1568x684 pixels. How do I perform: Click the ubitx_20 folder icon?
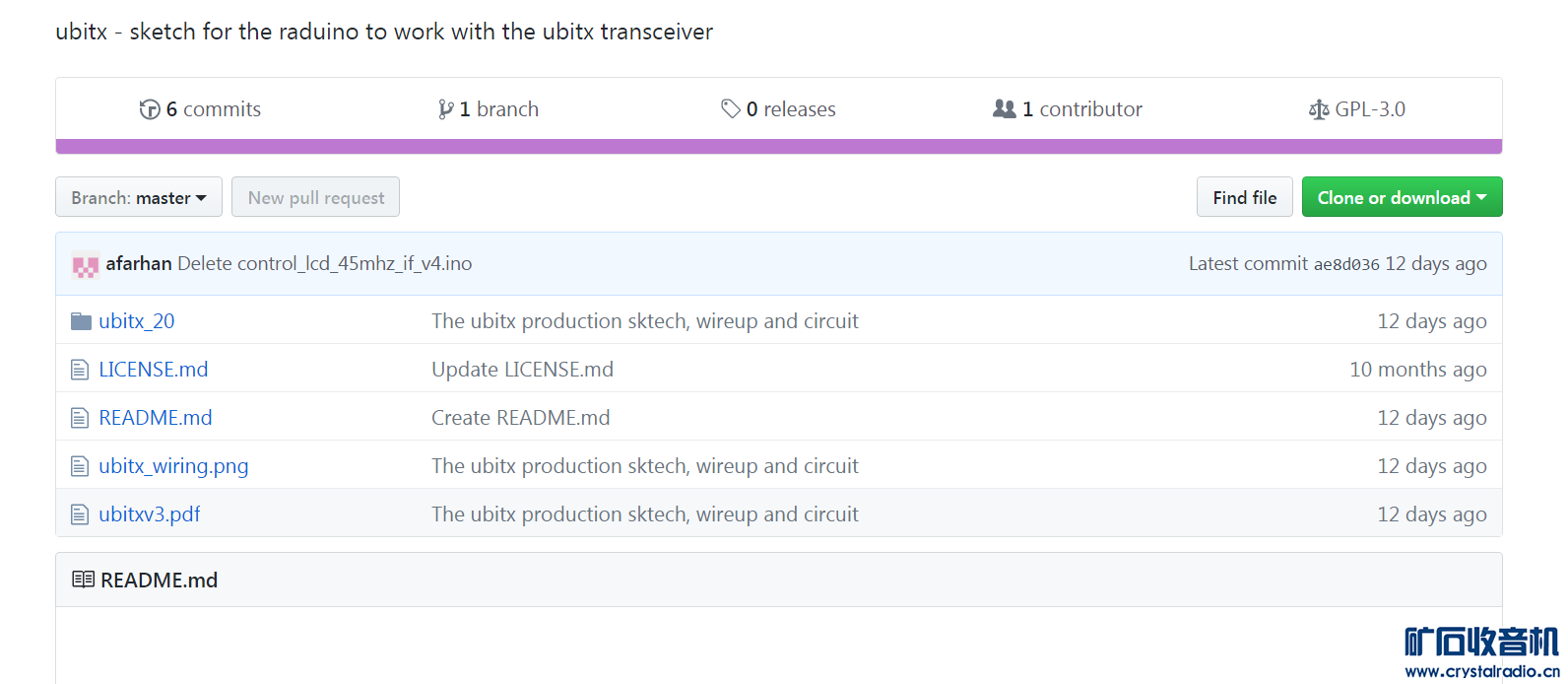[x=81, y=321]
